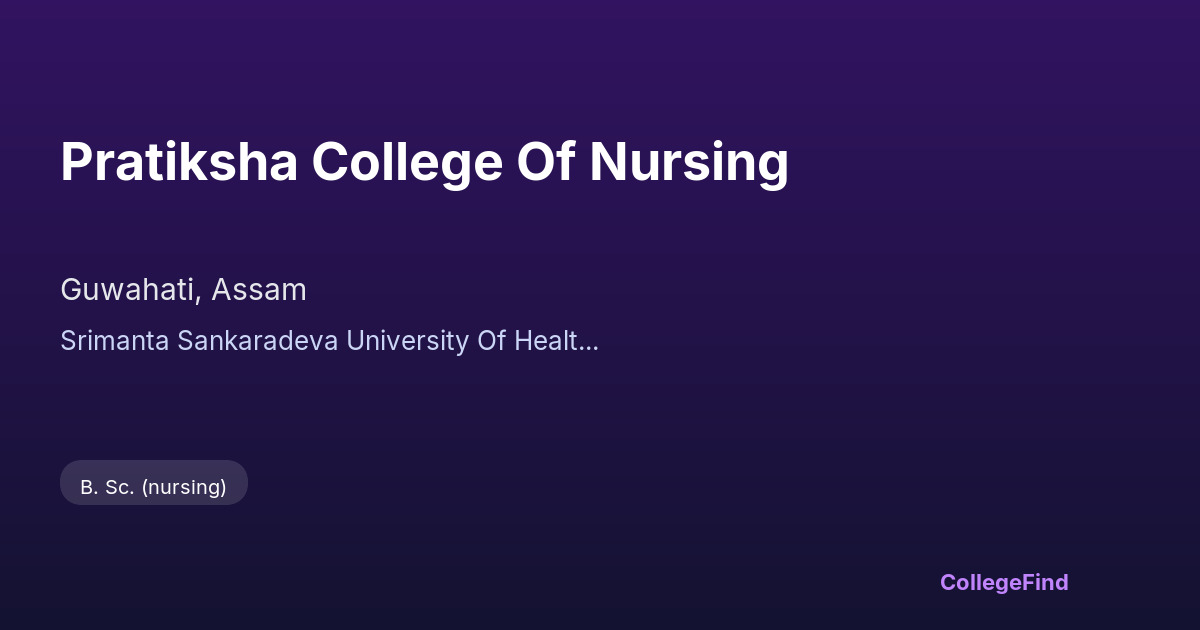Click the B. Sc. text inside the chip

[x=107, y=487]
